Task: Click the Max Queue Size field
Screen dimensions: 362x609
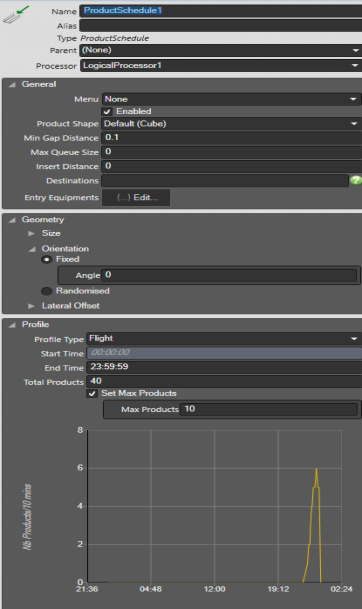Action: click(231, 152)
